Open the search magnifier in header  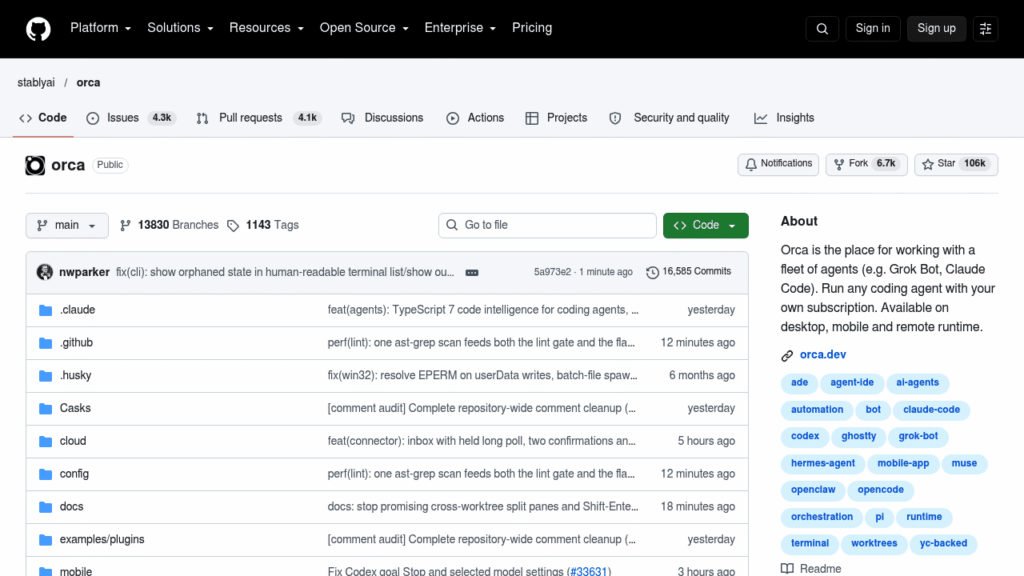click(822, 29)
